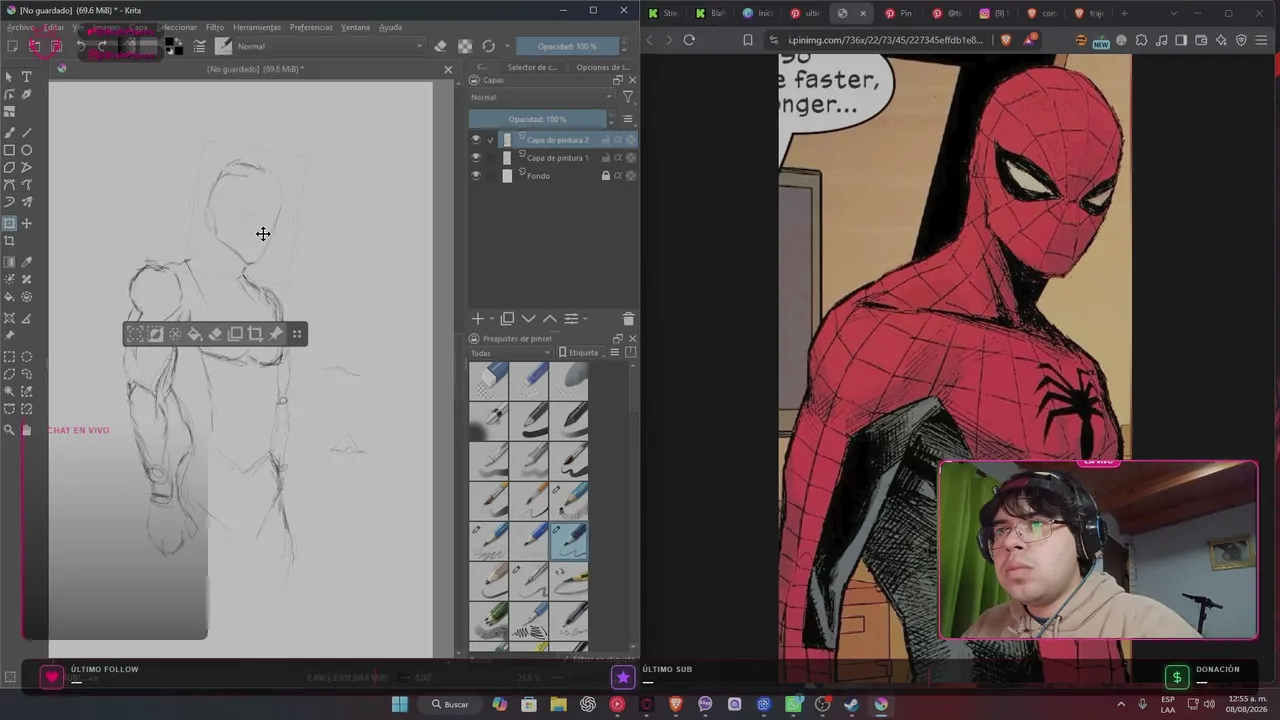Adjust the brush Opacidad slider in toolbar
Image resolution: width=1280 pixels, height=720 pixels.
[567, 46]
